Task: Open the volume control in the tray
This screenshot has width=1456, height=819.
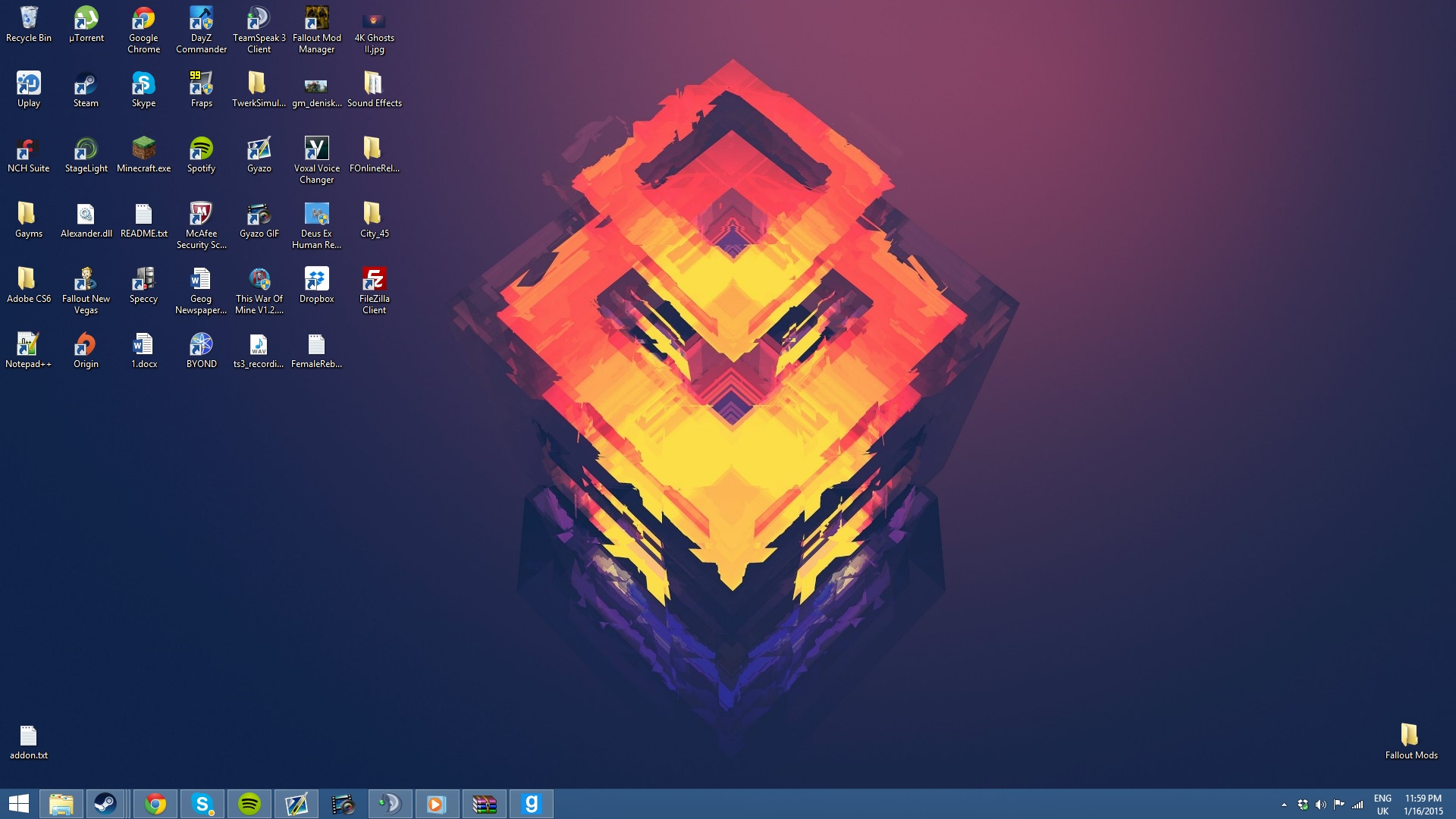Action: point(1322,803)
